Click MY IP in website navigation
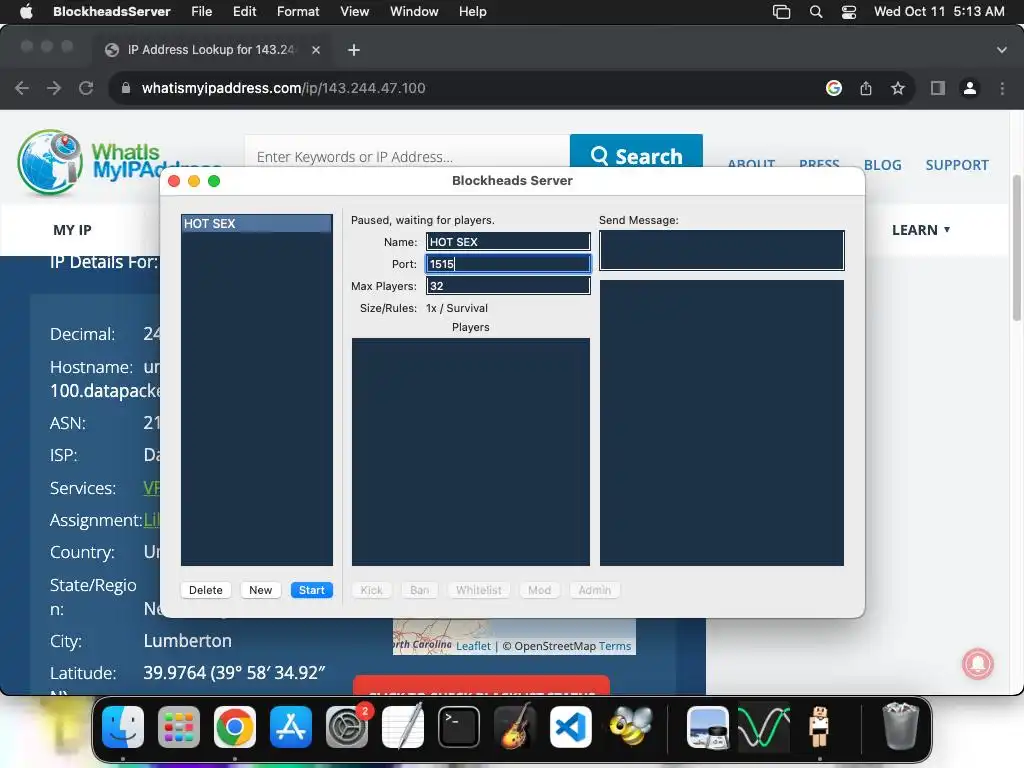The height and width of the screenshot is (768, 1024). pos(72,230)
